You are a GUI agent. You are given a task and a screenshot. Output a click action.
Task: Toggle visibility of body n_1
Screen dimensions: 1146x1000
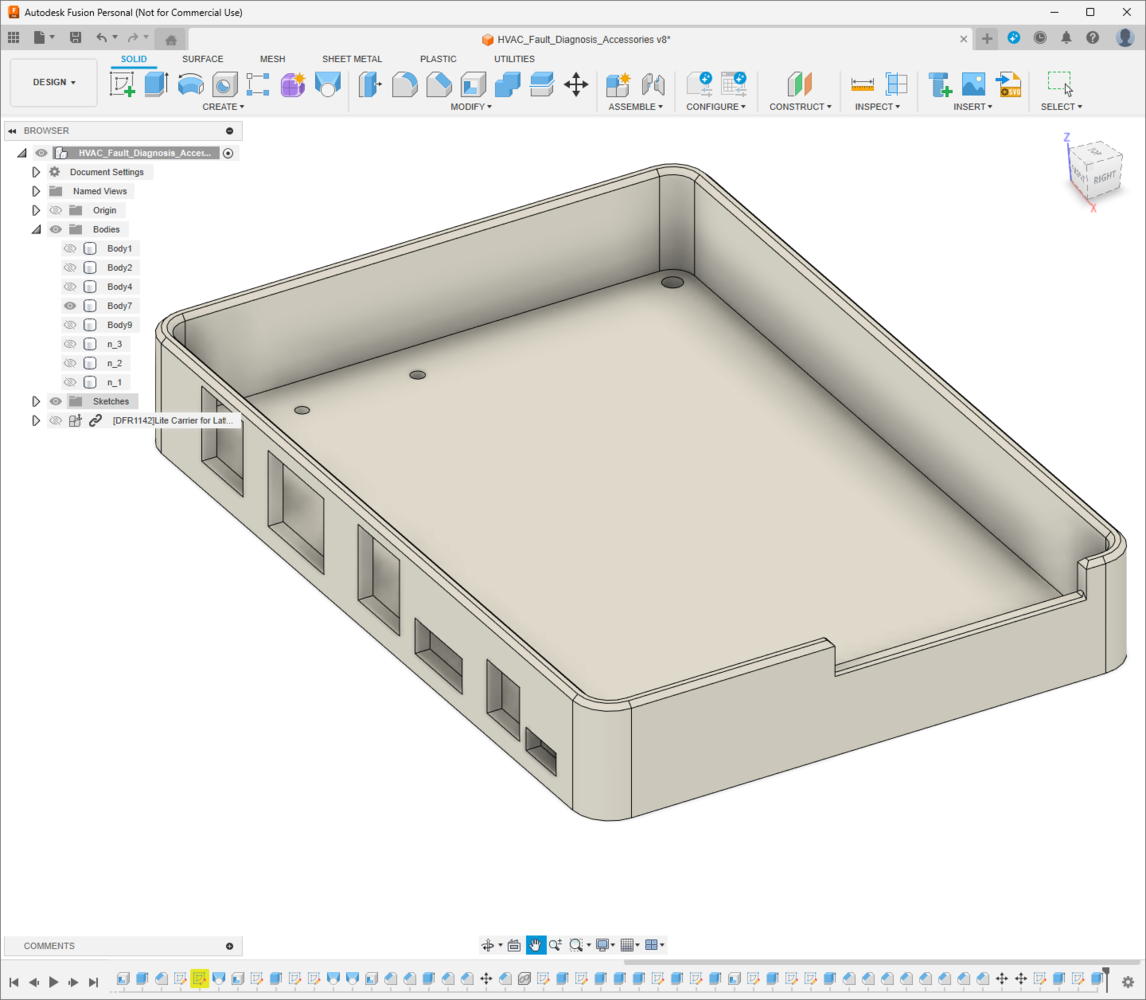tap(70, 382)
